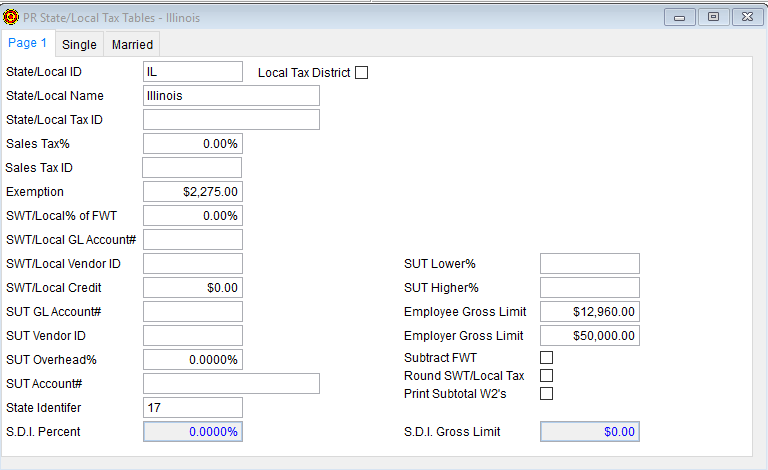The image size is (768, 470).
Task: Open the Single tab
Action: tap(79, 45)
